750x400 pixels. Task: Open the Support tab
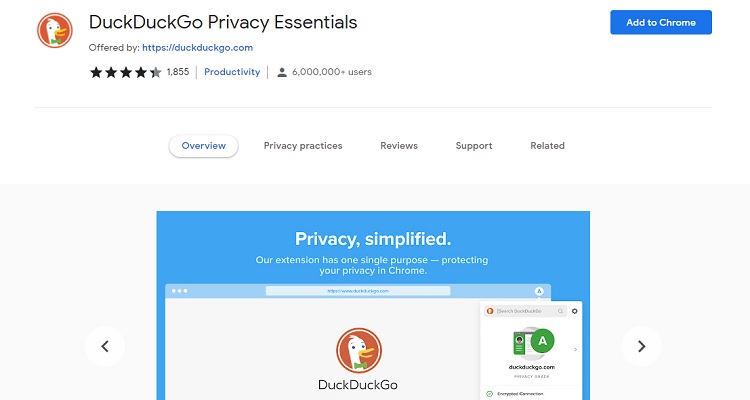[474, 146]
